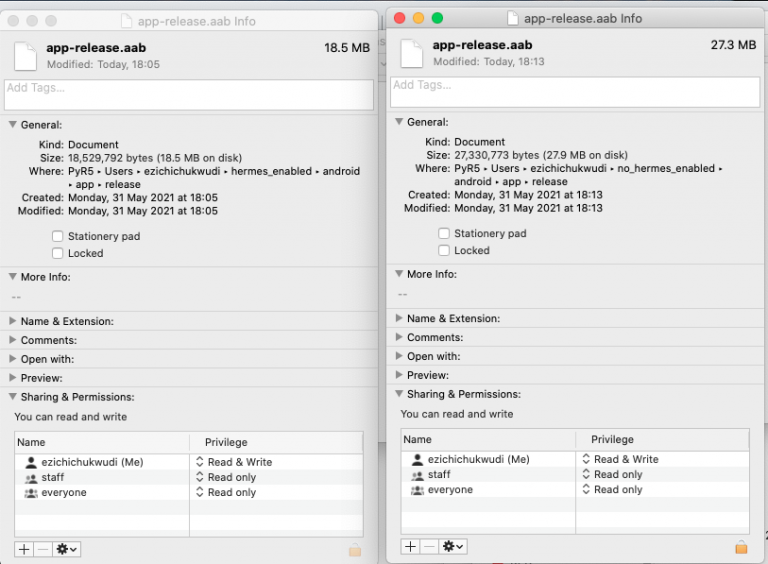
Task: Add a permission user with plus in left window
Action: (24, 549)
